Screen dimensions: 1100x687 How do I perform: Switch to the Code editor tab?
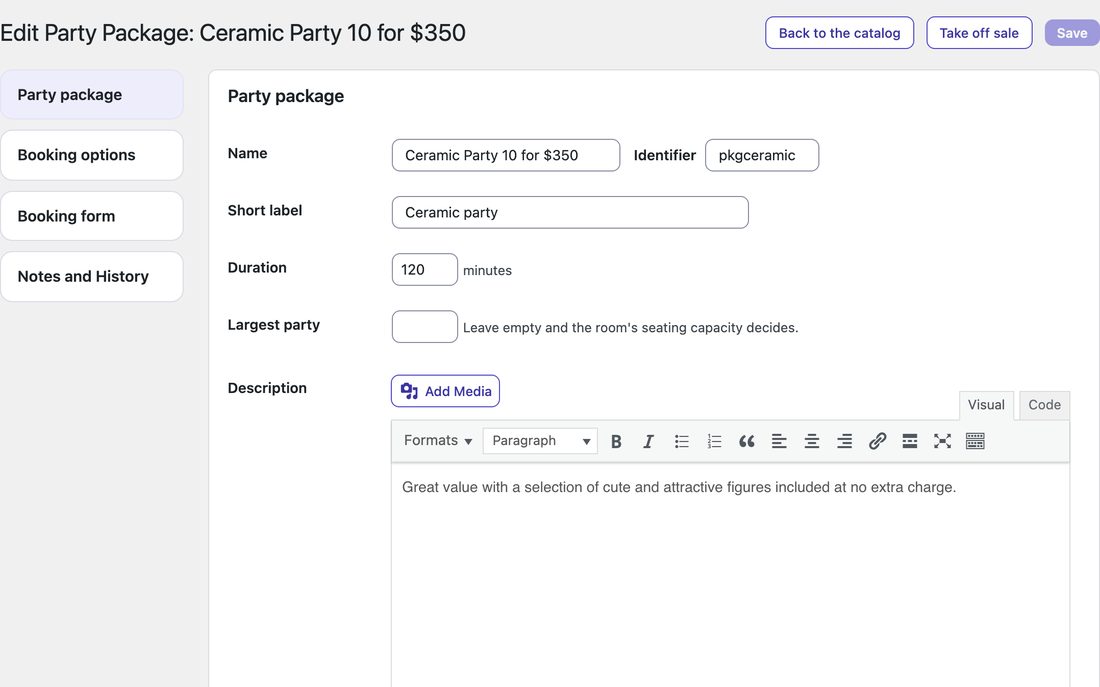pyautogui.click(x=1044, y=405)
